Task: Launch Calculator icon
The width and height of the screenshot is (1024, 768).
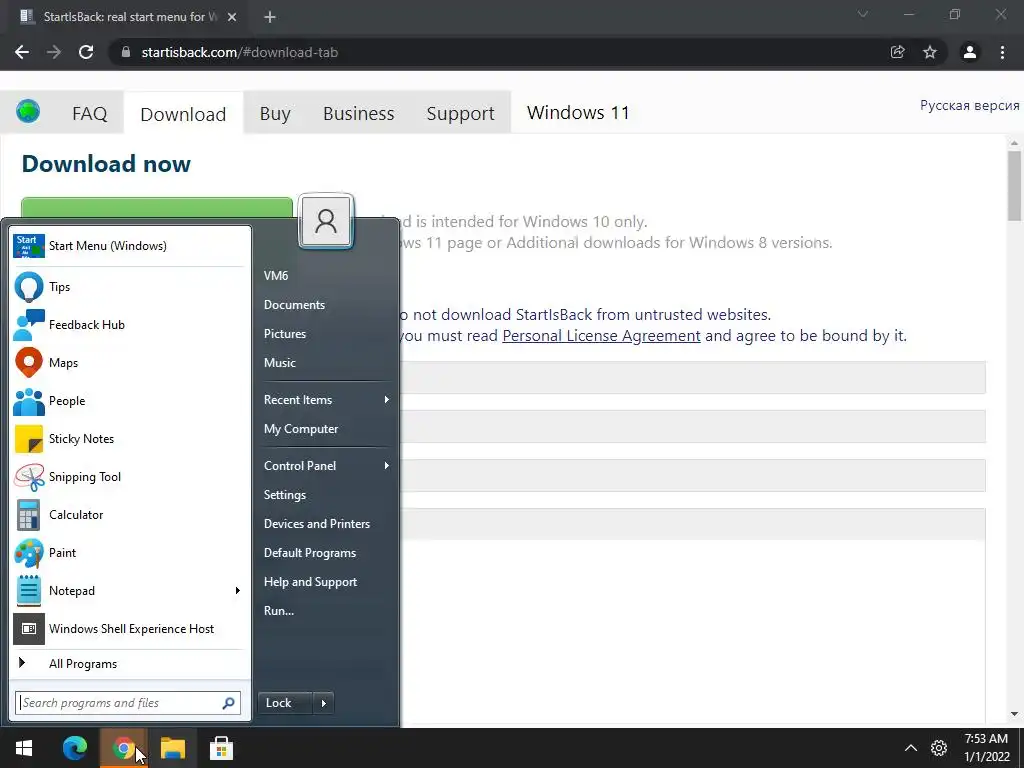Action: coord(29,515)
